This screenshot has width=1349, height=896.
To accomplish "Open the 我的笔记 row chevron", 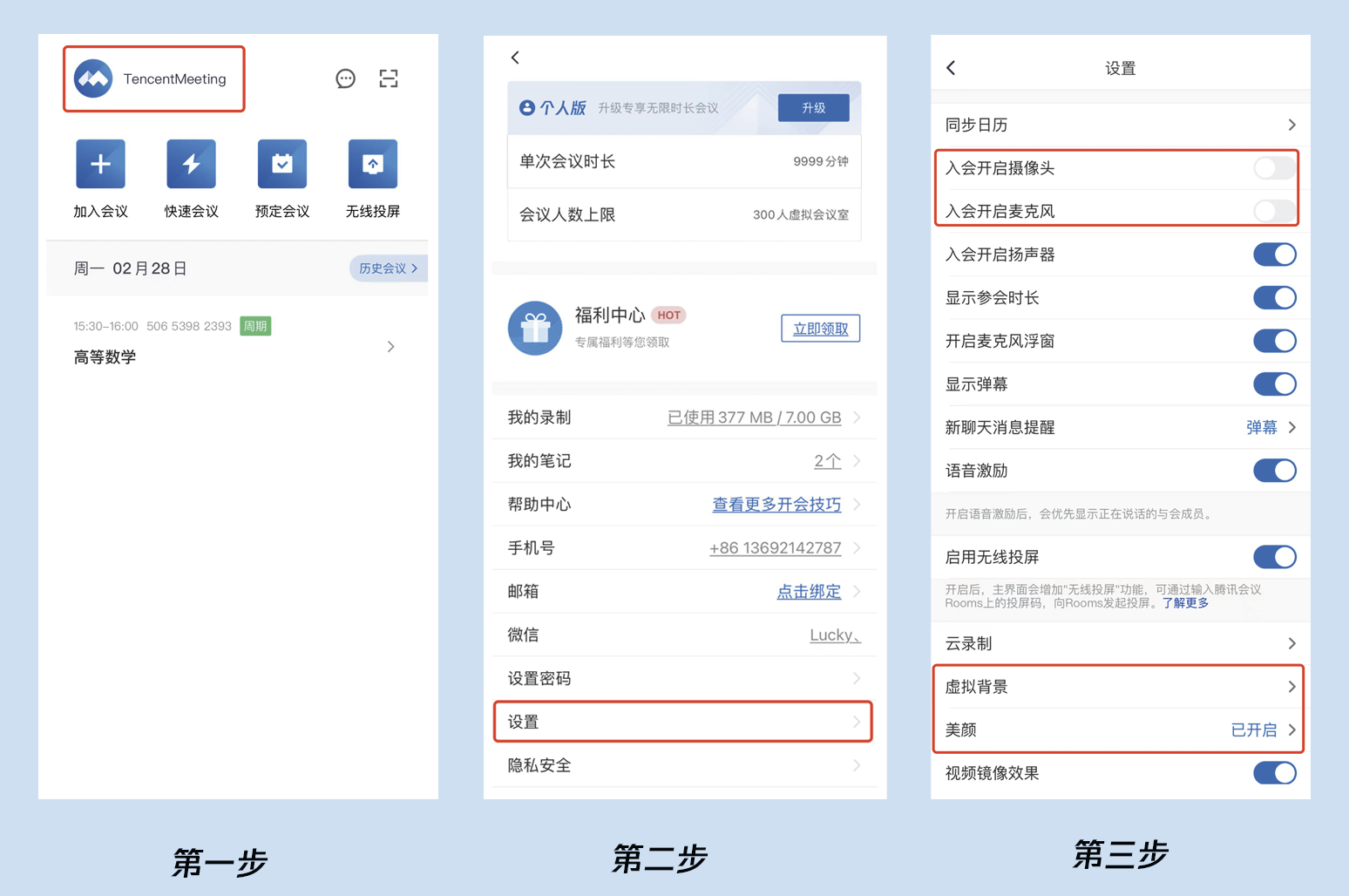I will (x=857, y=461).
